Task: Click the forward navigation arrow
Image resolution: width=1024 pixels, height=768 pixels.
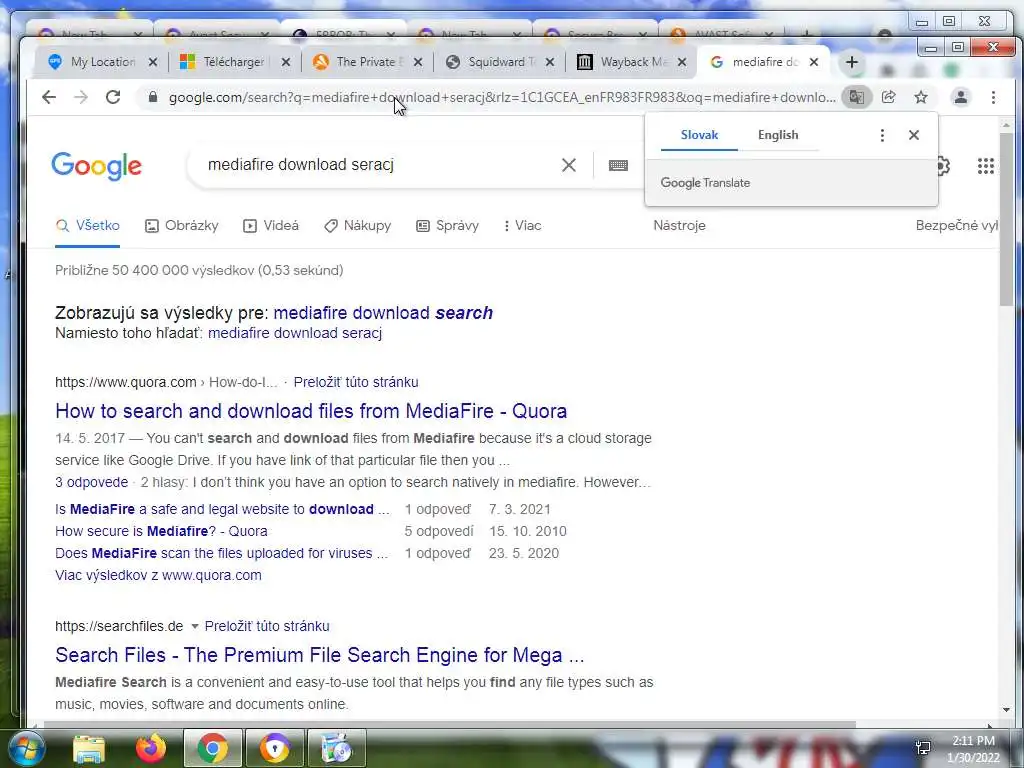Action: click(x=81, y=97)
